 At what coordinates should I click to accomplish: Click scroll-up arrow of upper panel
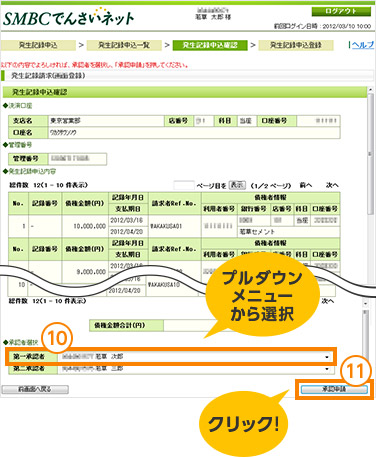[370, 90]
